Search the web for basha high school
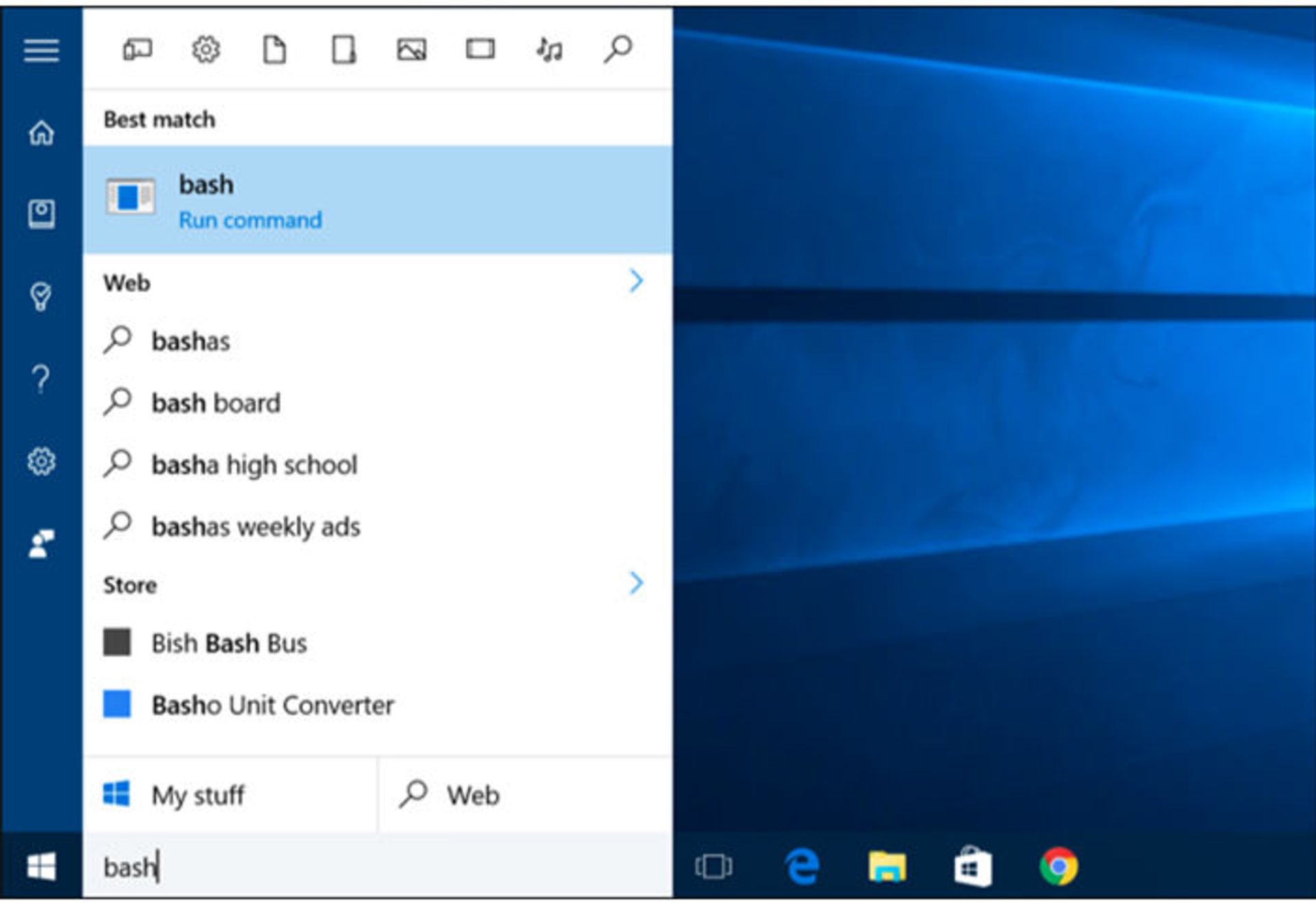Screen dimensions: 1316x903 [378, 464]
